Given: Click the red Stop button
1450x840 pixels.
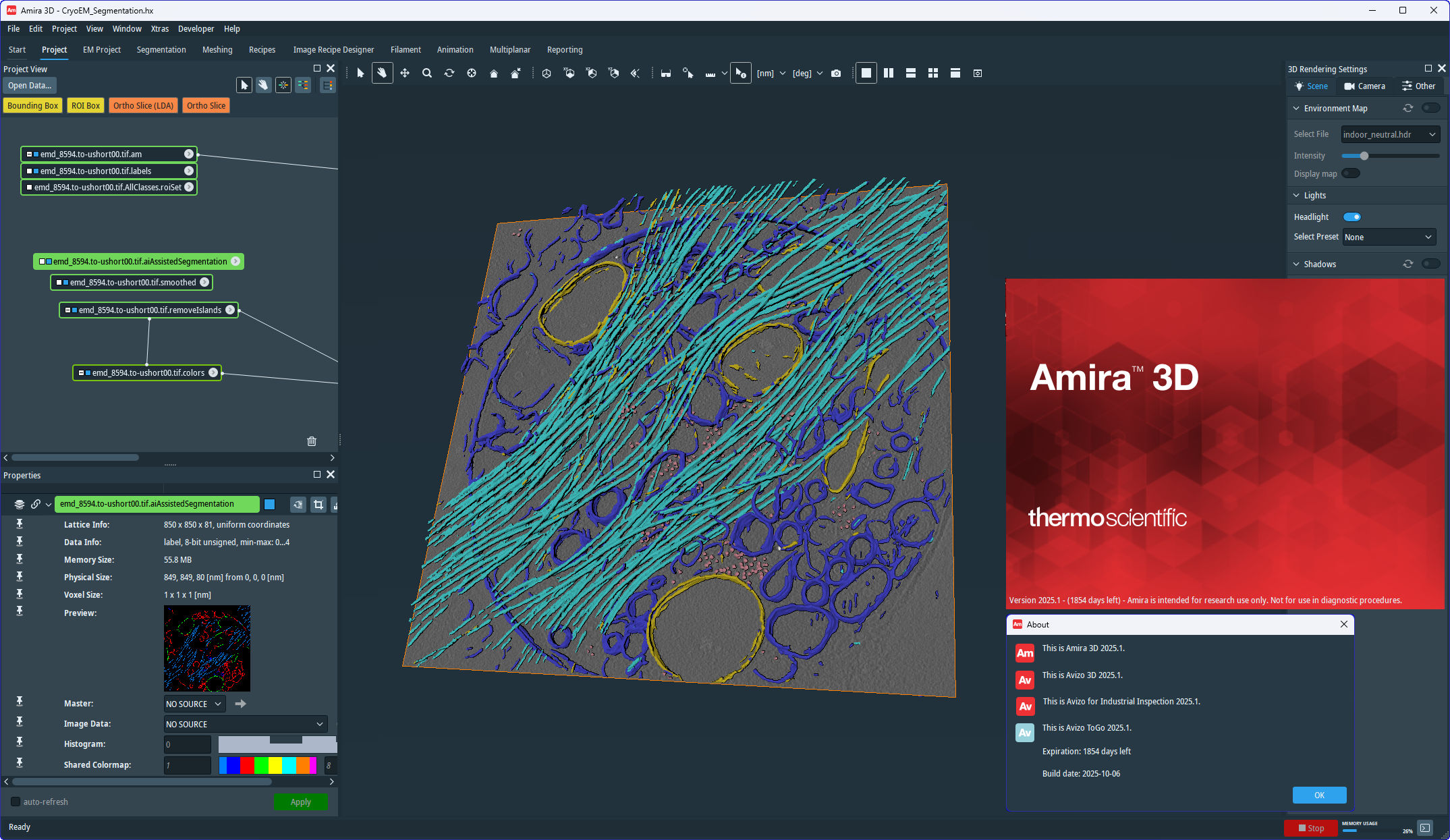Looking at the screenshot, I should click(1311, 828).
